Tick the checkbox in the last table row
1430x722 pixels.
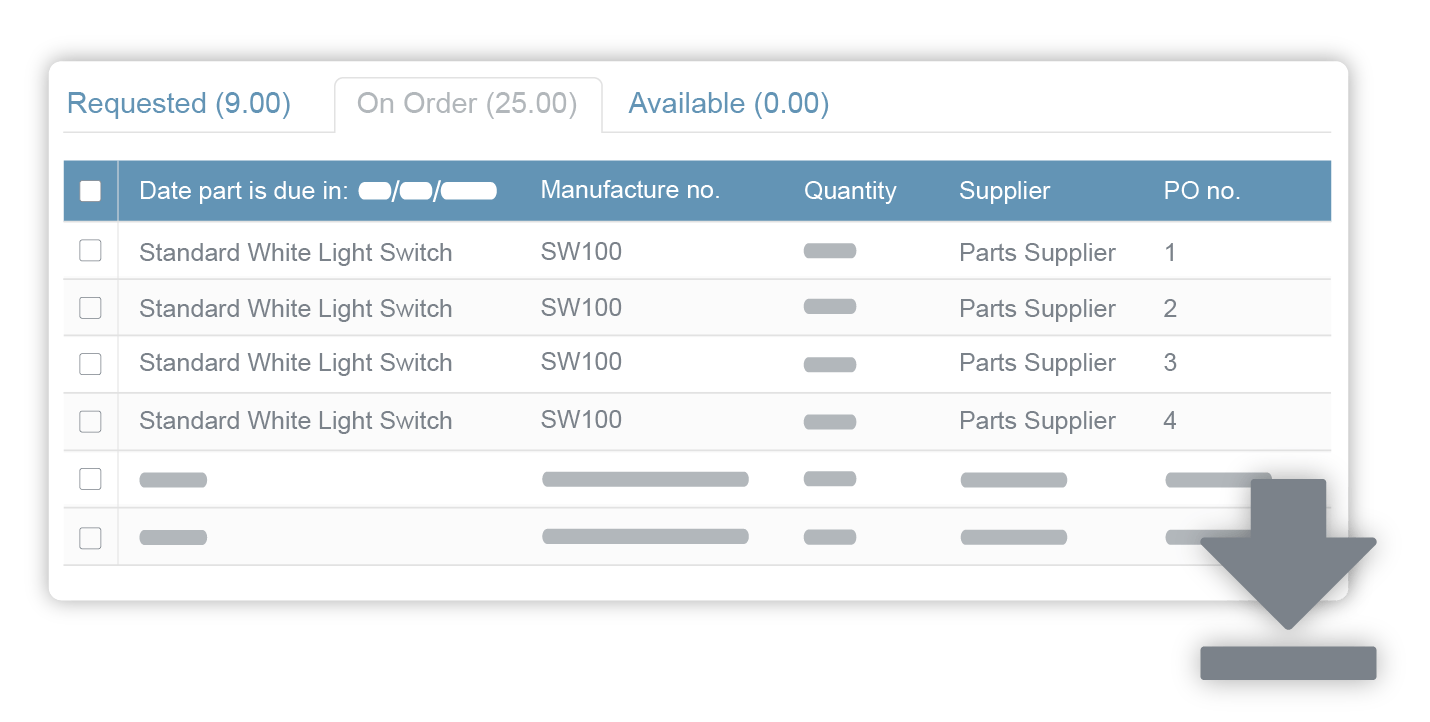click(90, 538)
